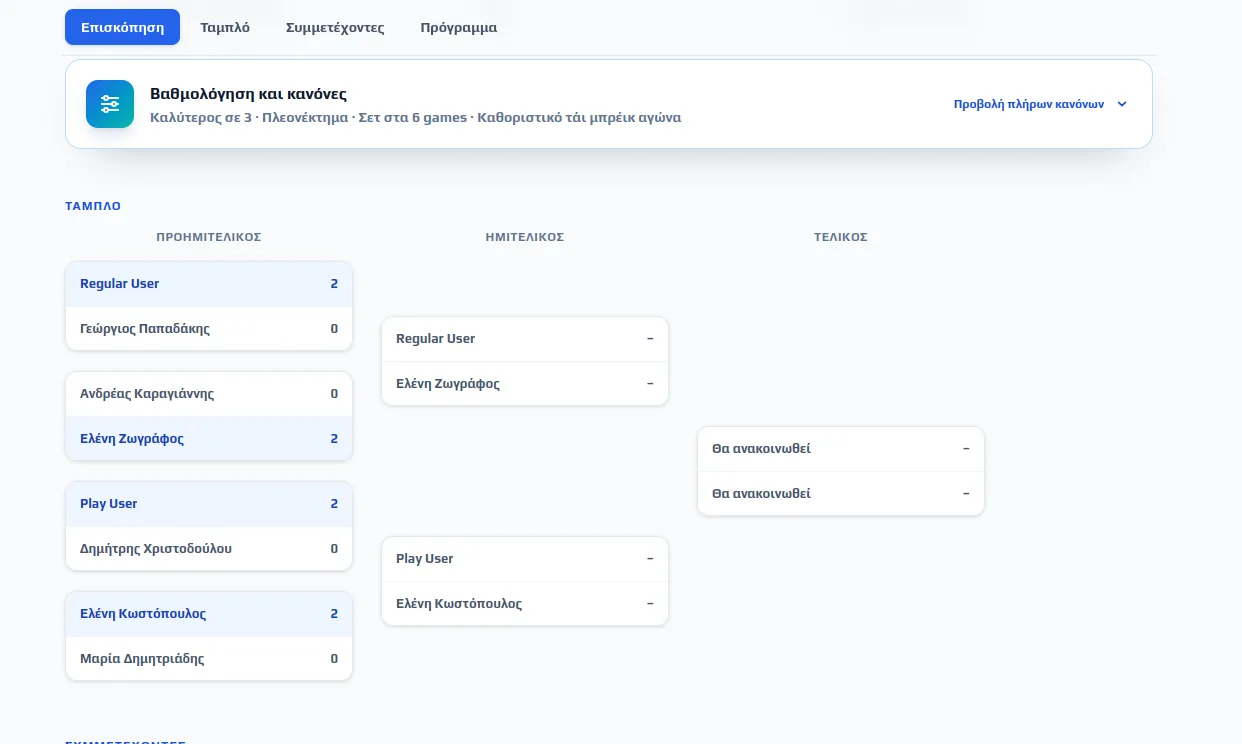Go to the Συμμετέχοντες tab
The height and width of the screenshot is (744, 1242).
pyautogui.click(x=335, y=27)
